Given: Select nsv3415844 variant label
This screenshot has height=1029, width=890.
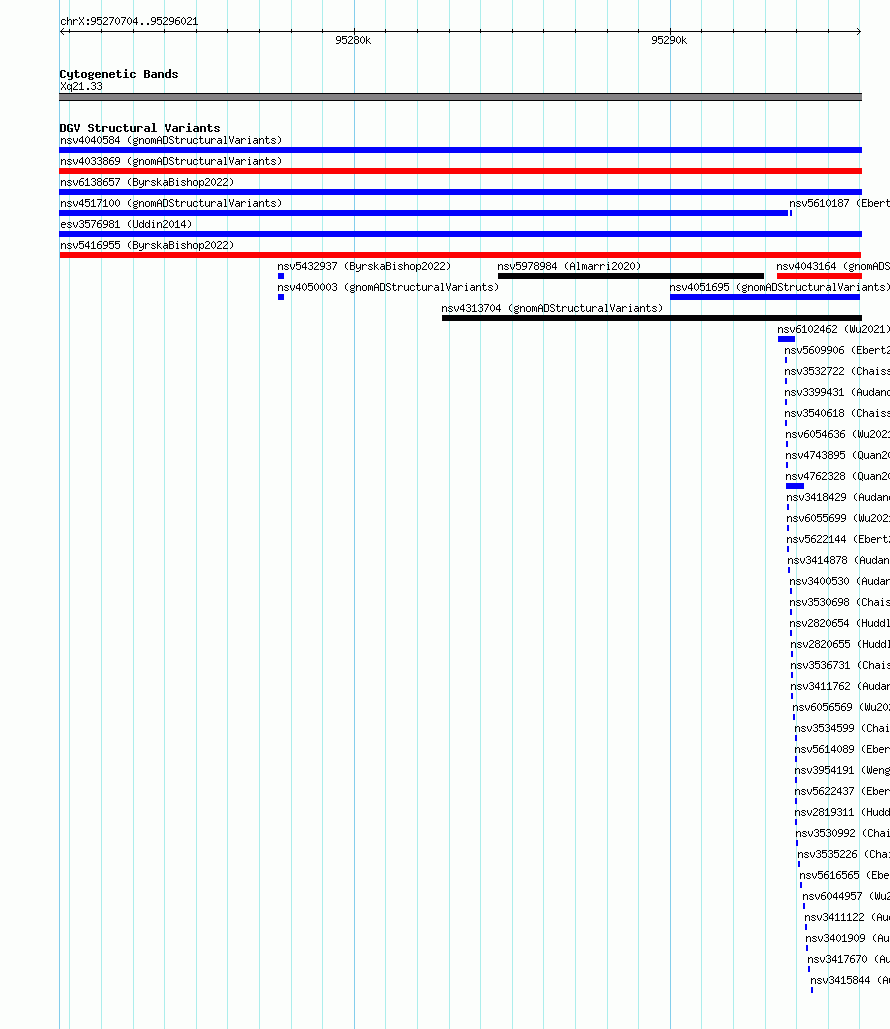Looking at the screenshot, I should click(x=850, y=980).
